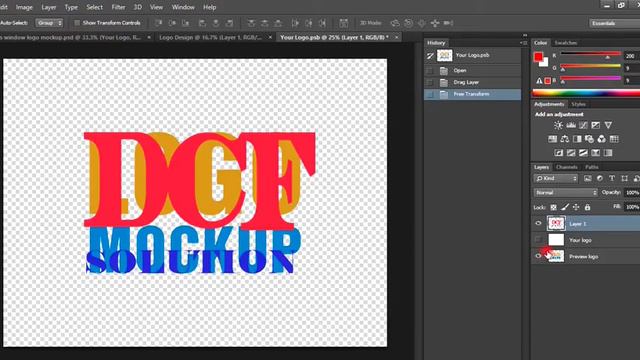Filter layers by shape layers icon
This screenshot has height=360, width=640.
(x=624, y=178)
